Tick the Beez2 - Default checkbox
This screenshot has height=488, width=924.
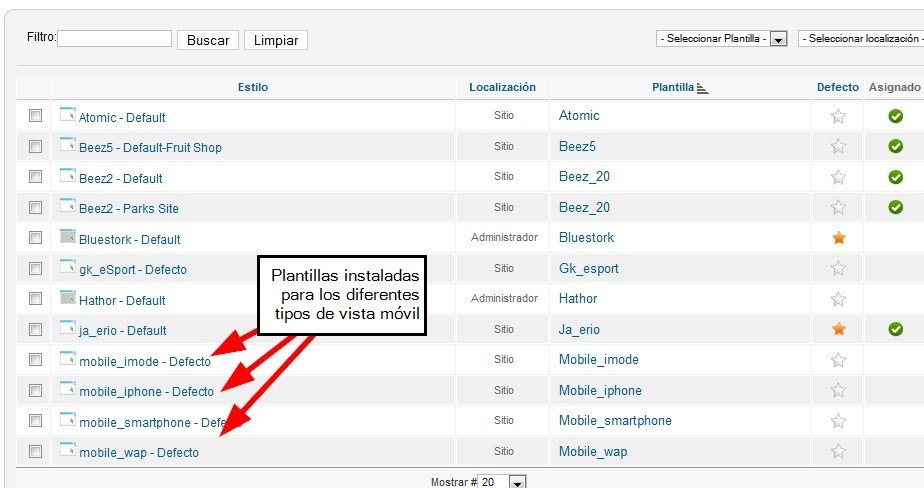tap(35, 176)
